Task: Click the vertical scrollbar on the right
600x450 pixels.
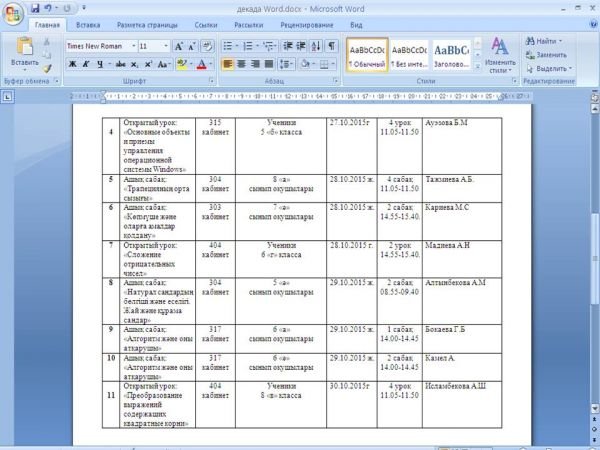Action: pyautogui.click(x=593, y=250)
